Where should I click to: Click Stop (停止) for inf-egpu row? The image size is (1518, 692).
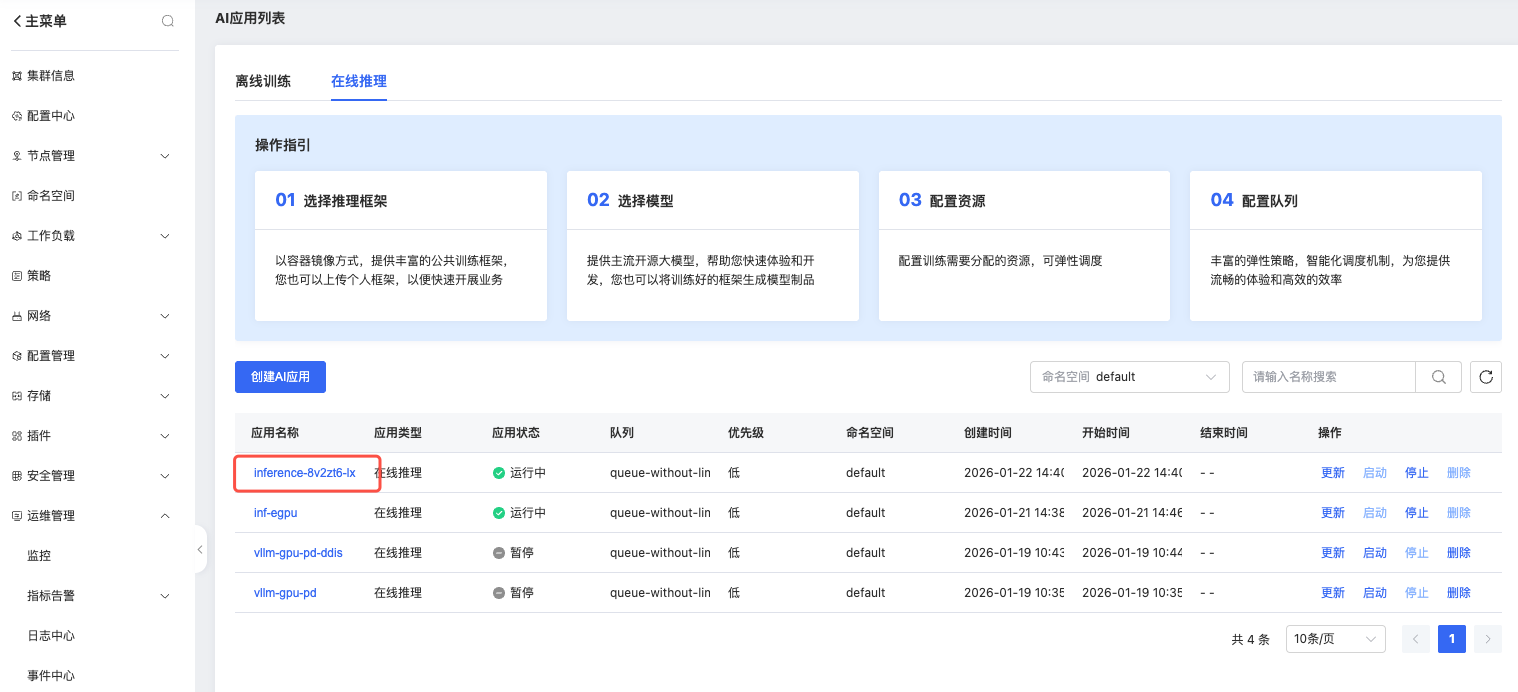click(x=1416, y=513)
